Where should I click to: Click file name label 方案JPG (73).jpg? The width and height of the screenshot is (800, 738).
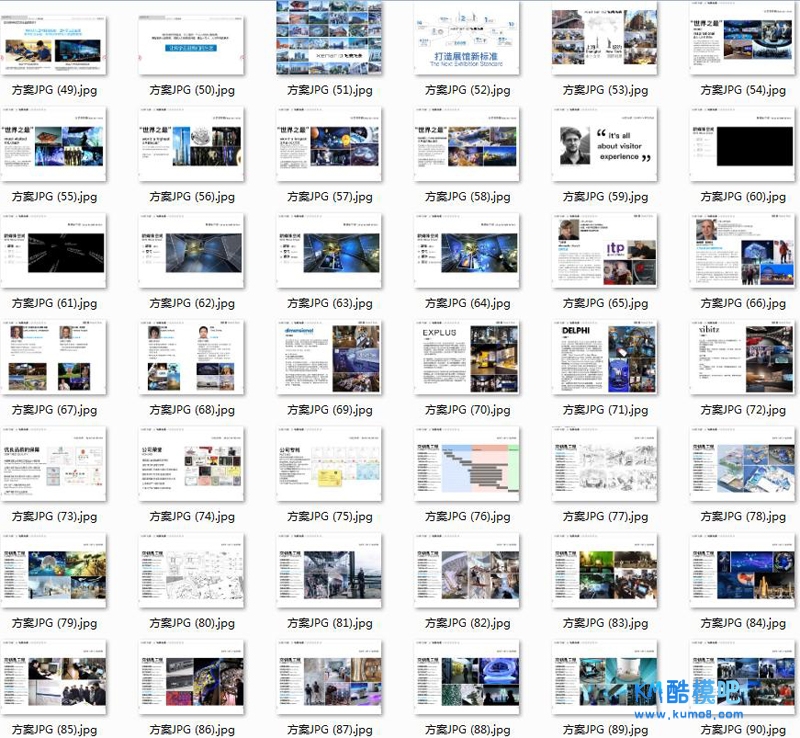[x=54, y=517]
